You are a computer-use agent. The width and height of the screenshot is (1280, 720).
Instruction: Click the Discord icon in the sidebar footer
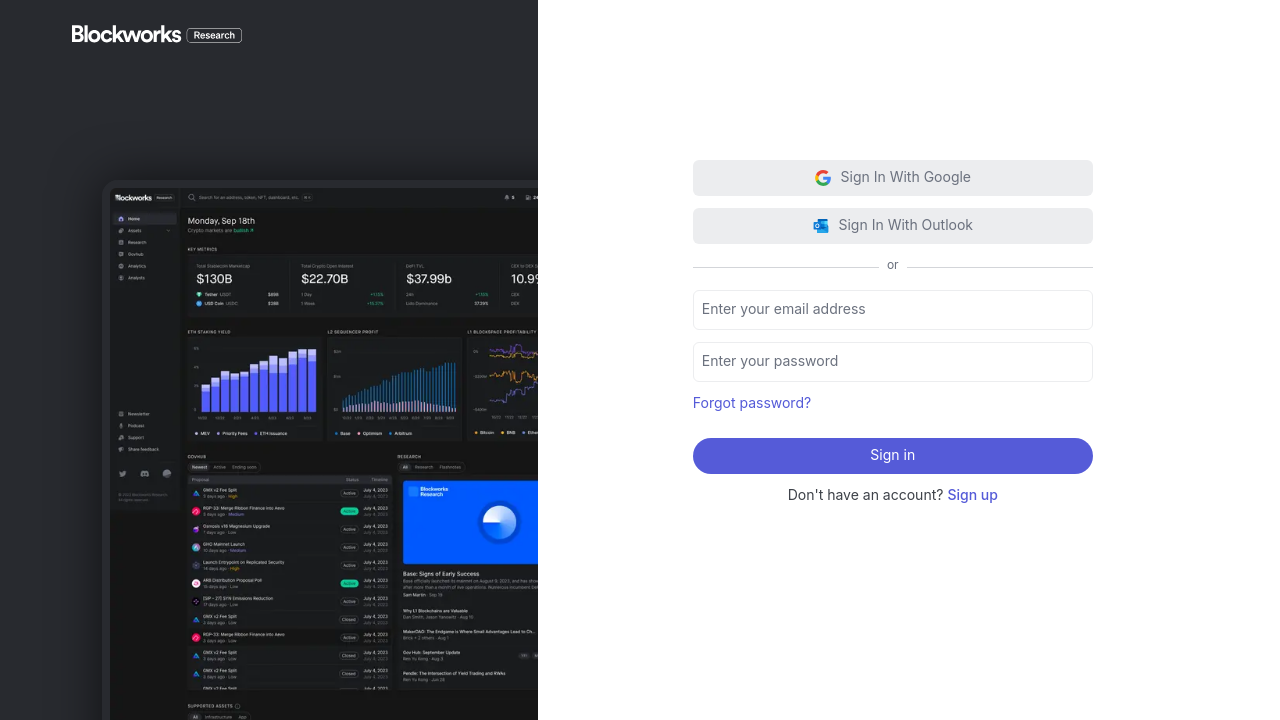coord(145,474)
